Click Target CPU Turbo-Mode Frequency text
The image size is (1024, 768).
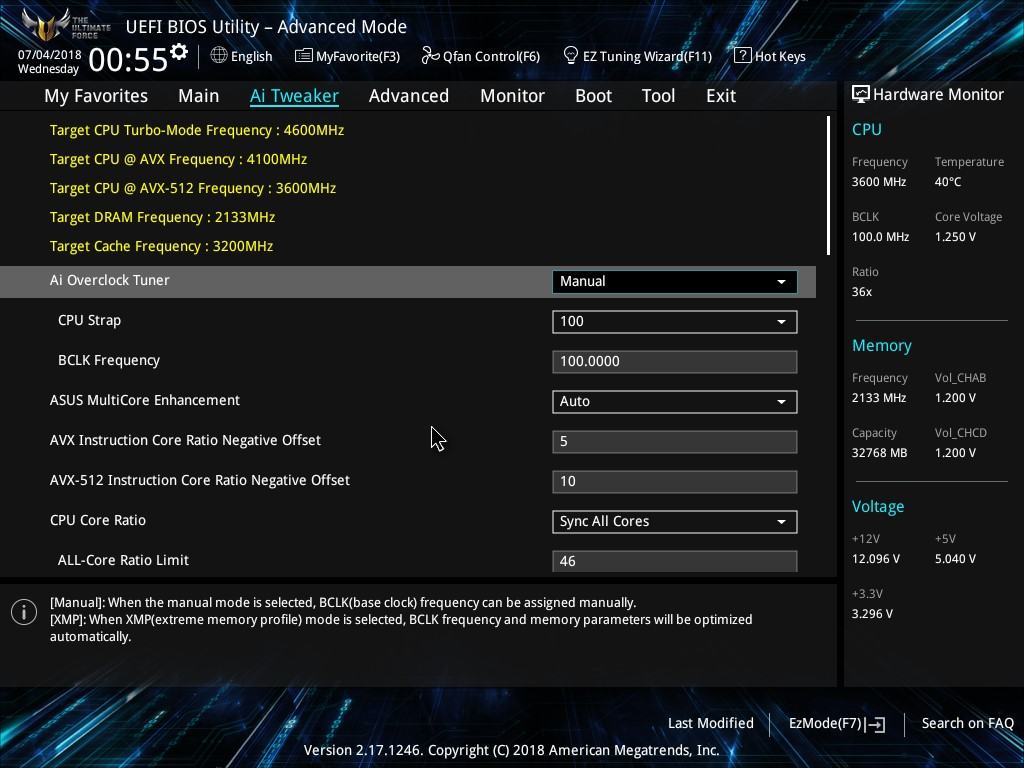tap(197, 130)
